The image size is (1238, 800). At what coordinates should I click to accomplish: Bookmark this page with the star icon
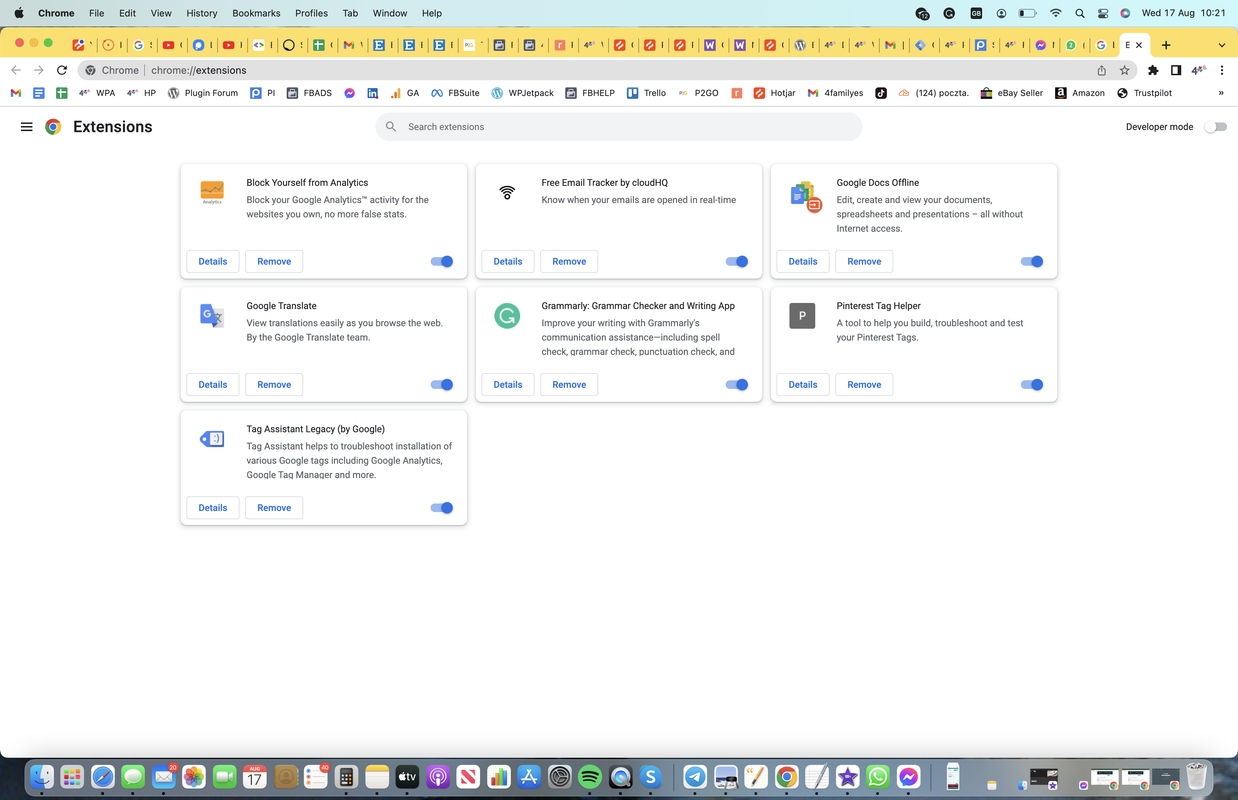(x=1125, y=70)
